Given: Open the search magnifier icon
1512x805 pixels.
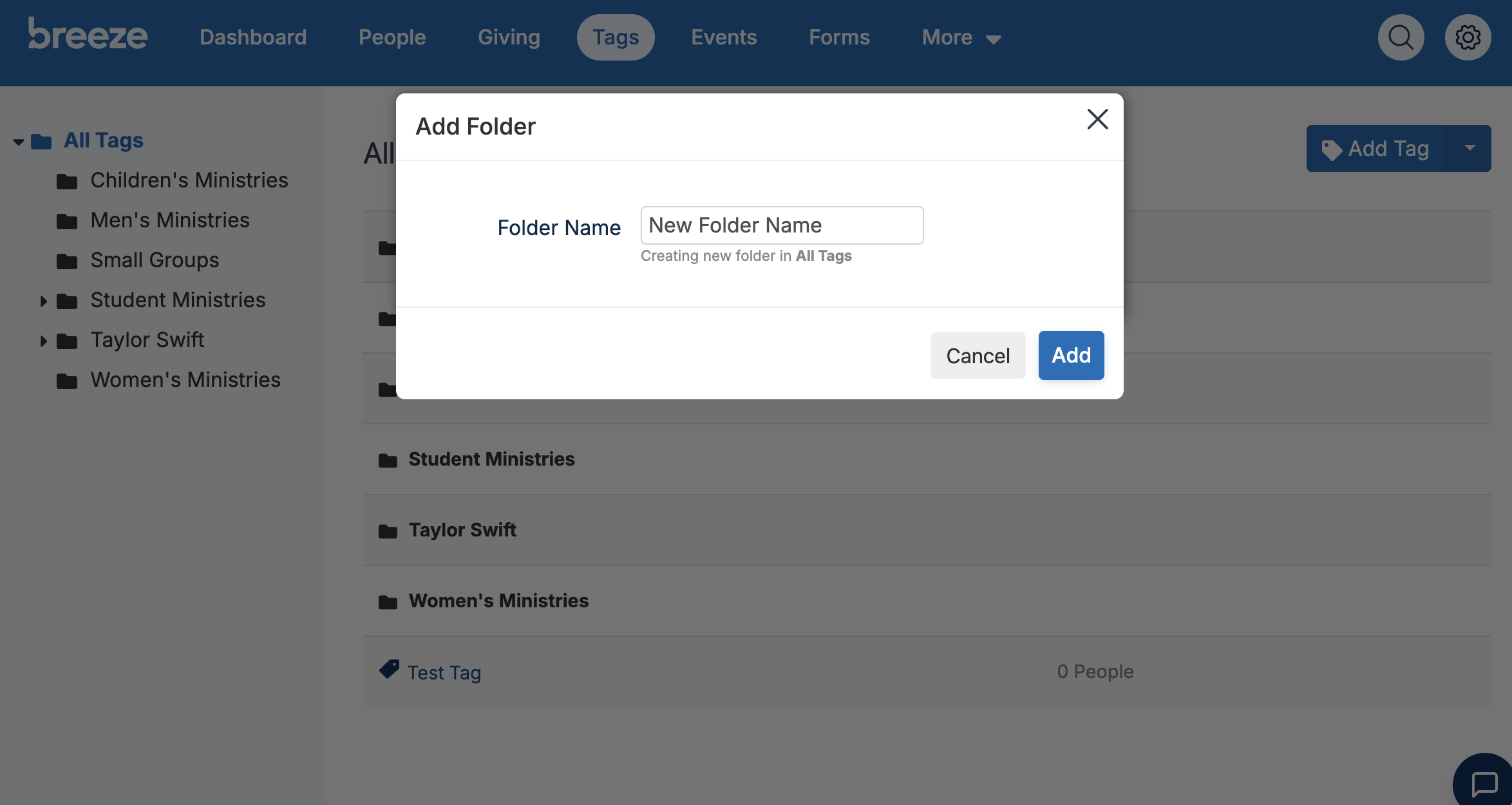Looking at the screenshot, I should point(1401,37).
